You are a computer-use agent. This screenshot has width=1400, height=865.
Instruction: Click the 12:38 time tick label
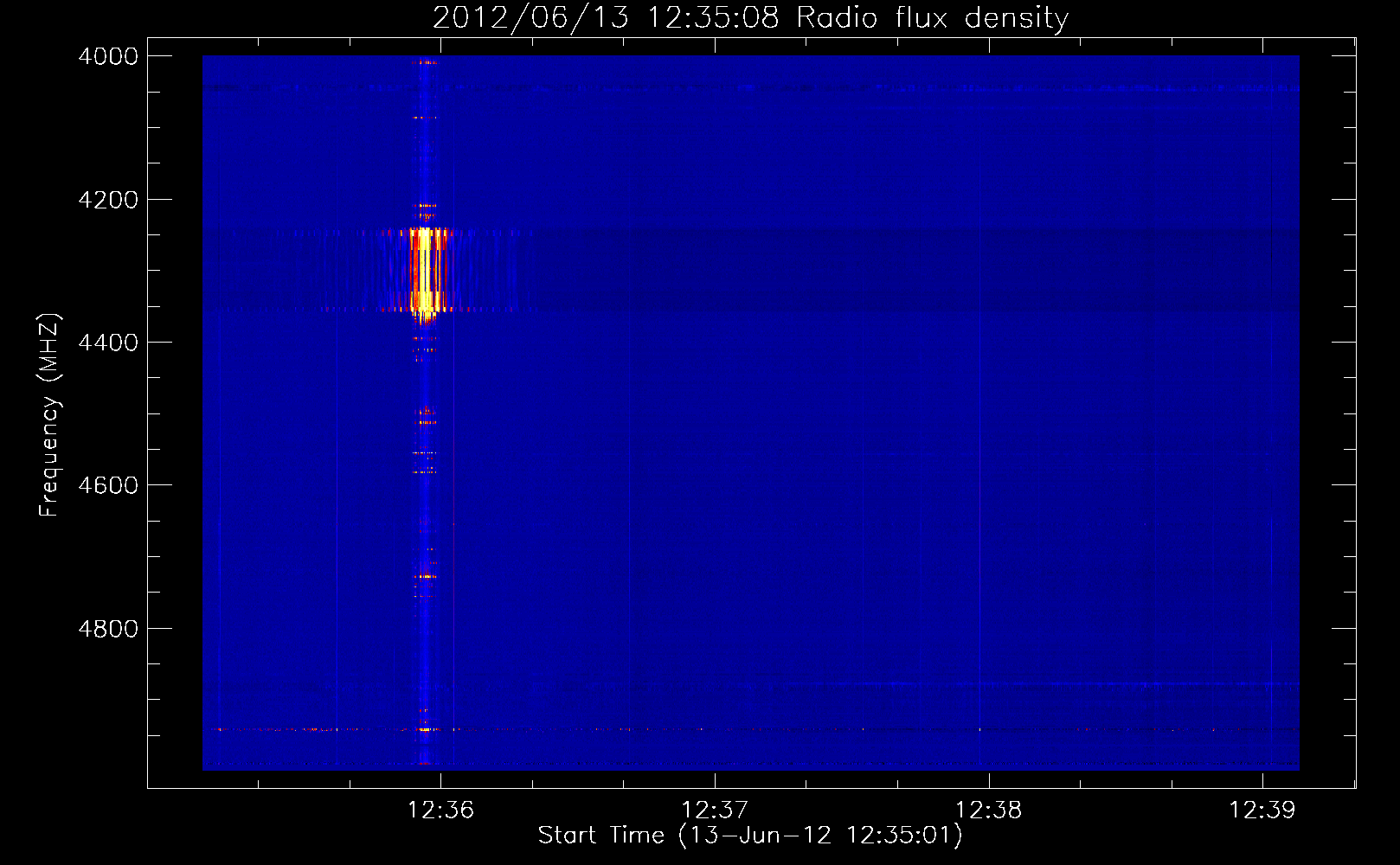[988, 810]
